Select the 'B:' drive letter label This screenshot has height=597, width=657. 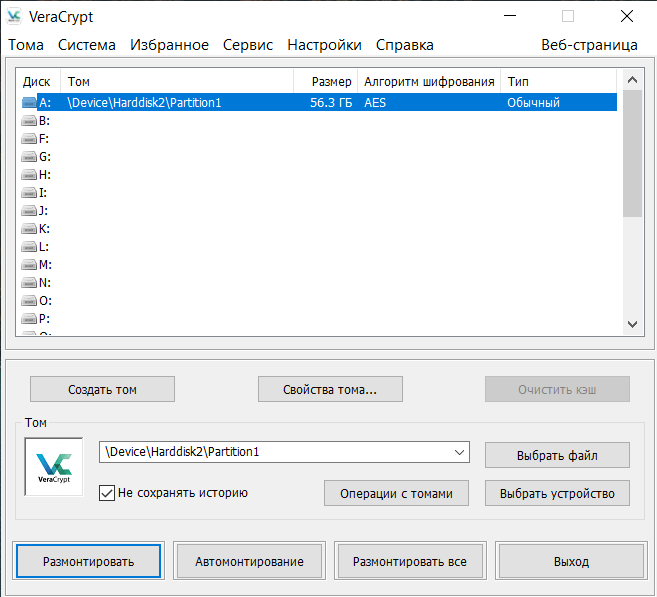click(x=44, y=121)
